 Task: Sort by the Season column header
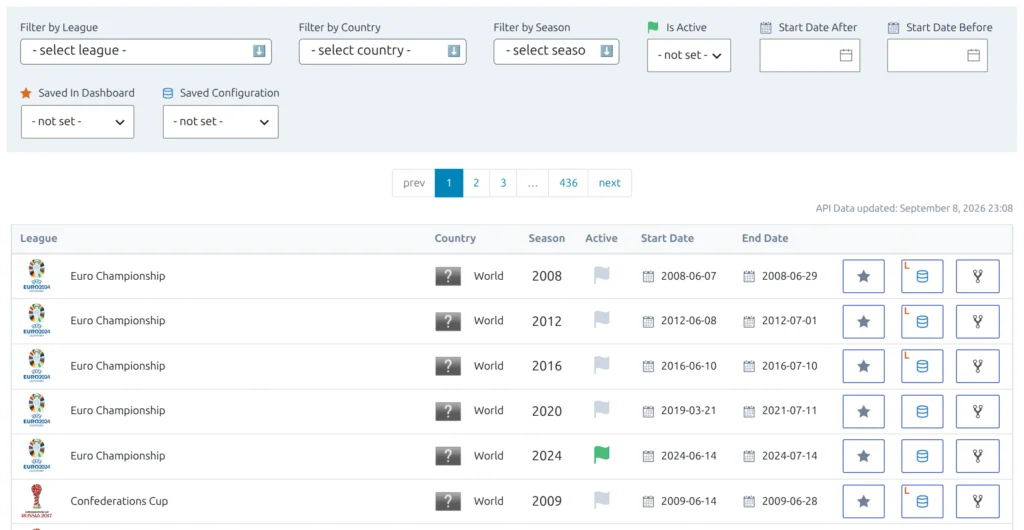pyautogui.click(x=547, y=238)
